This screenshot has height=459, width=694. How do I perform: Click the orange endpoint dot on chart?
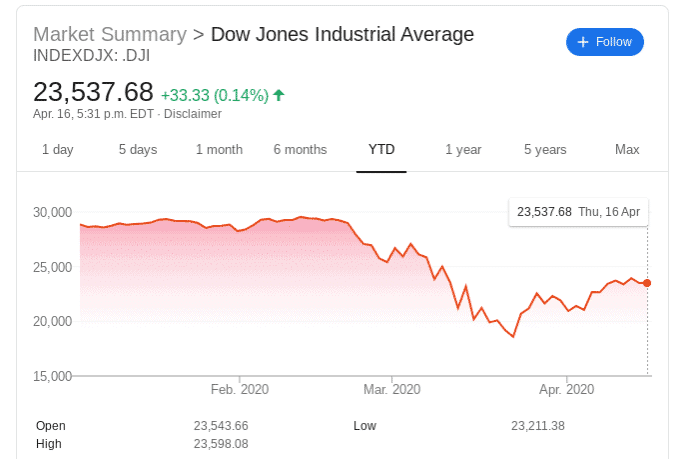point(647,283)
